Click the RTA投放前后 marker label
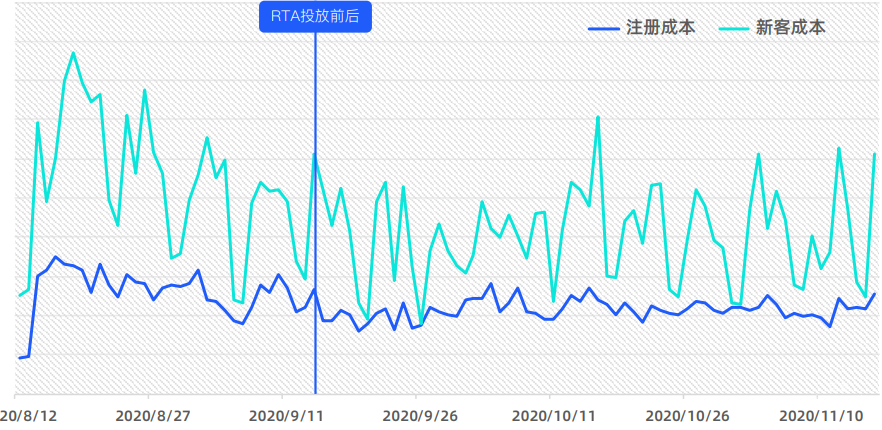 [x=315, y=16]
